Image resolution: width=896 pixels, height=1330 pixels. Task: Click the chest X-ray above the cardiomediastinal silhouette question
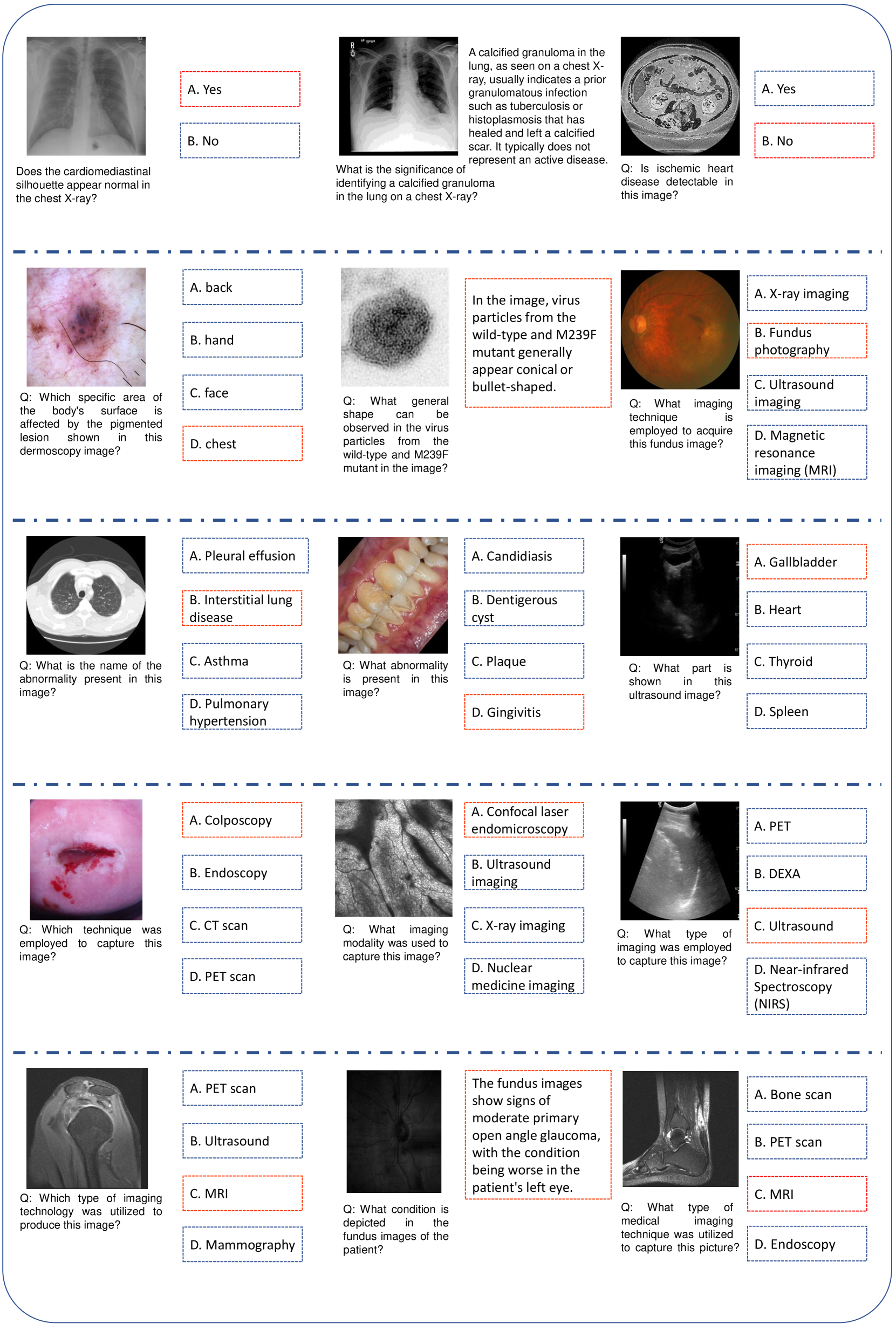[x=86, y=96]
